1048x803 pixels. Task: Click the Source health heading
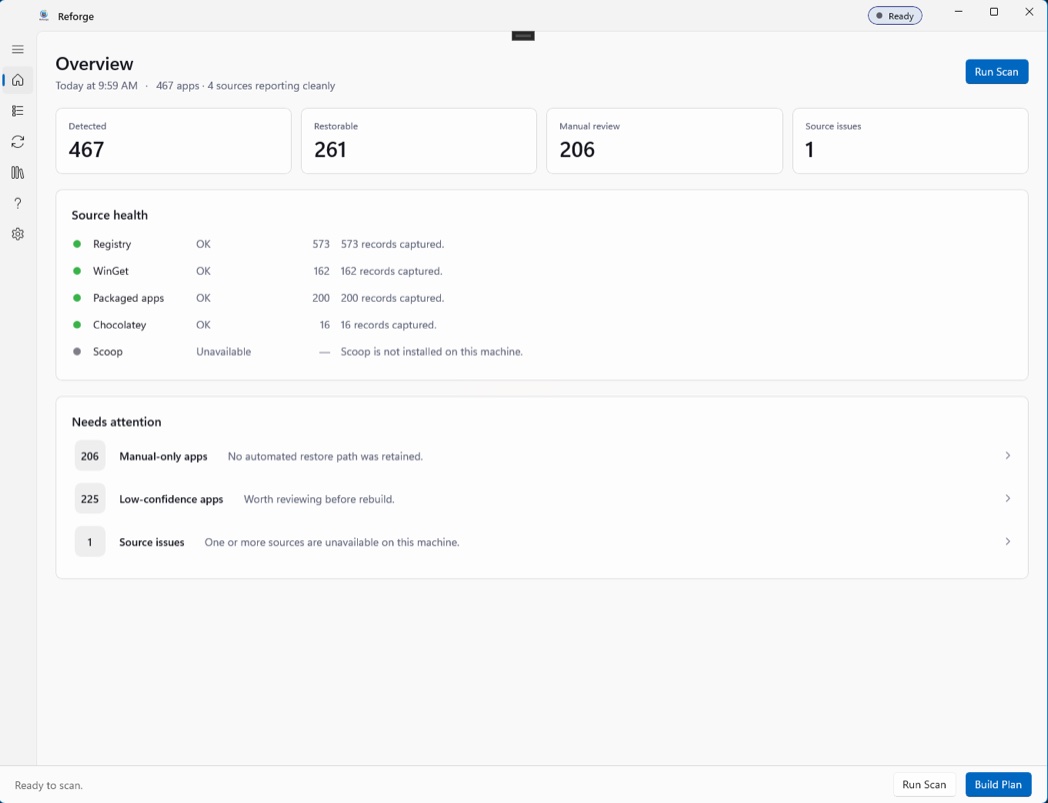(110, 215)
